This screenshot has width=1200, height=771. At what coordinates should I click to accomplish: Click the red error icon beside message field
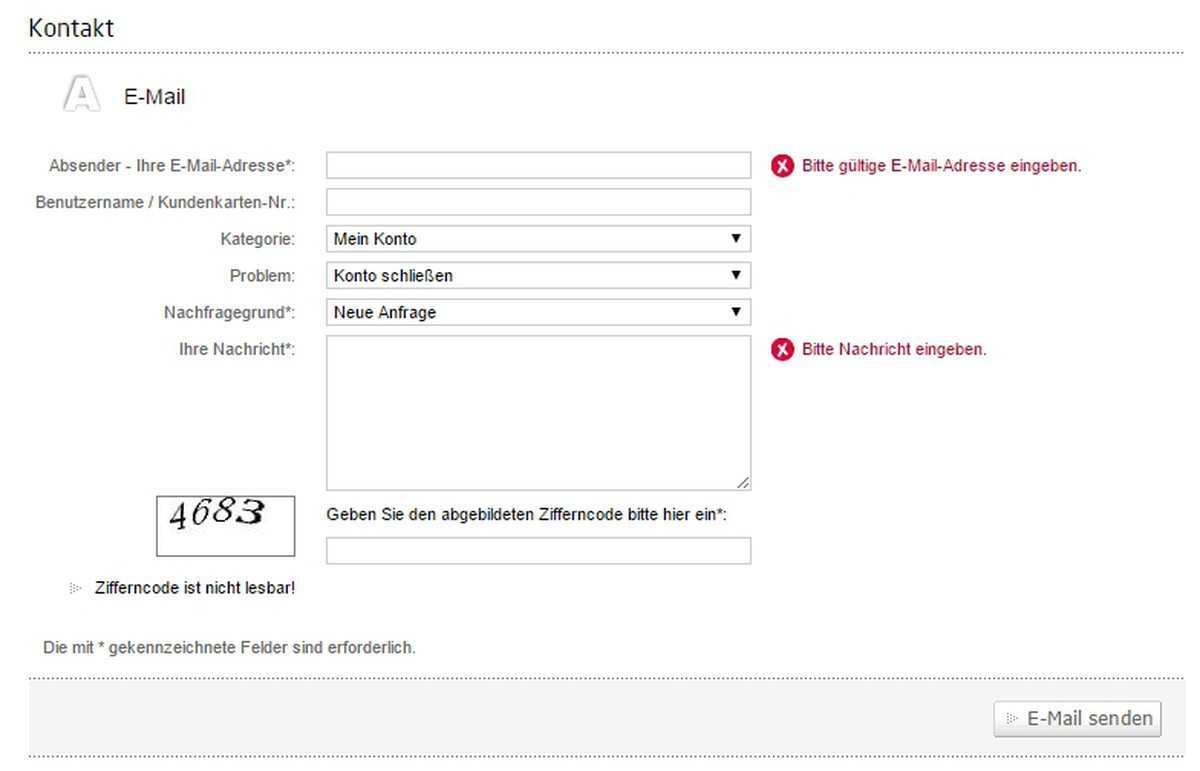[783, 350]
